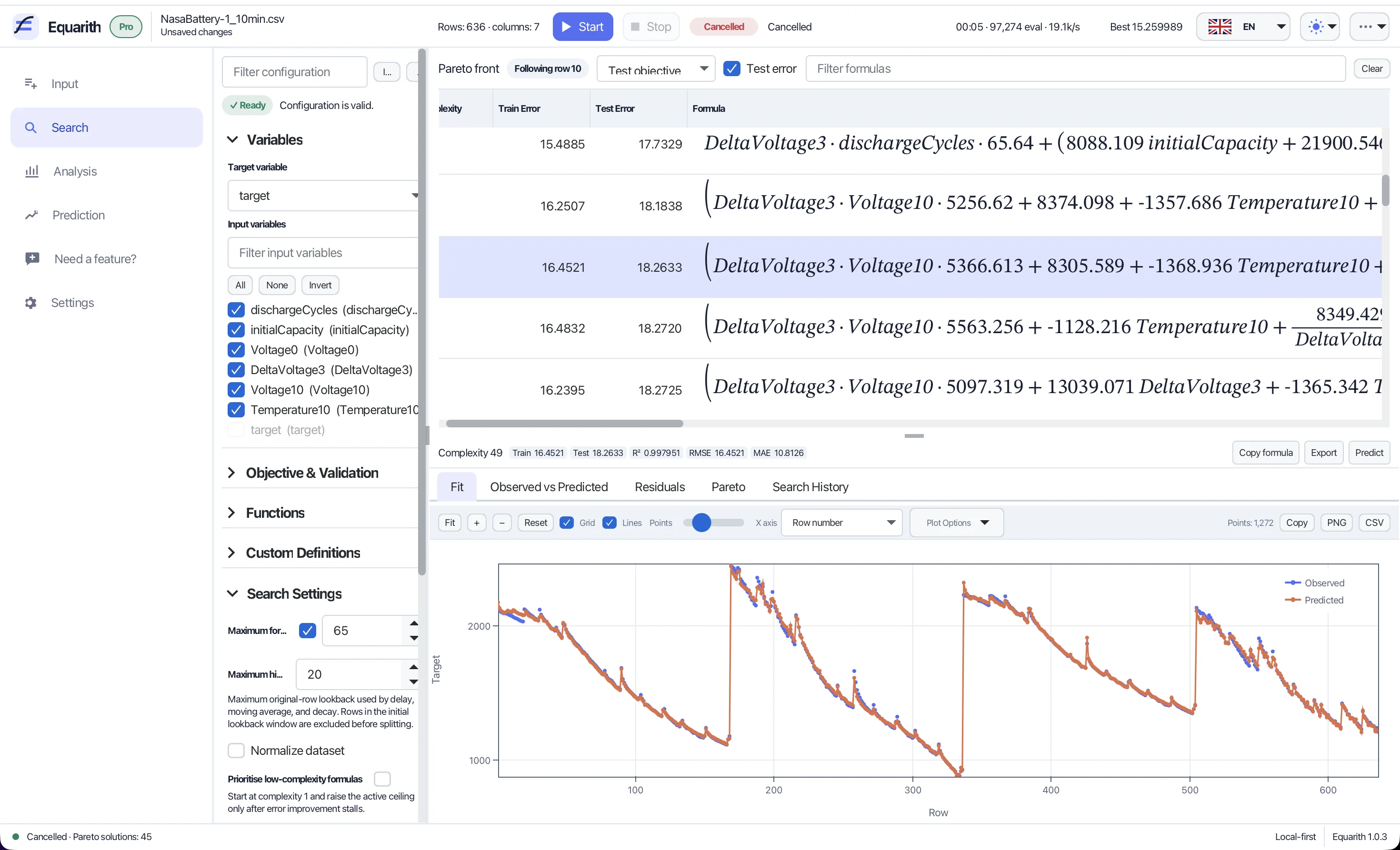
Task: Open the Pareto tab
Action: [x=728, y=486]
